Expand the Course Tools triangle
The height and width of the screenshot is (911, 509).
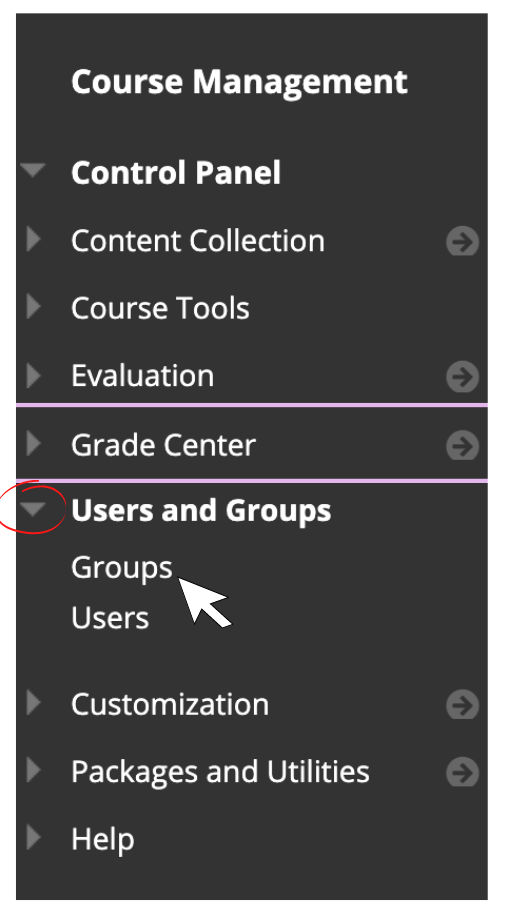coord(34,307)
